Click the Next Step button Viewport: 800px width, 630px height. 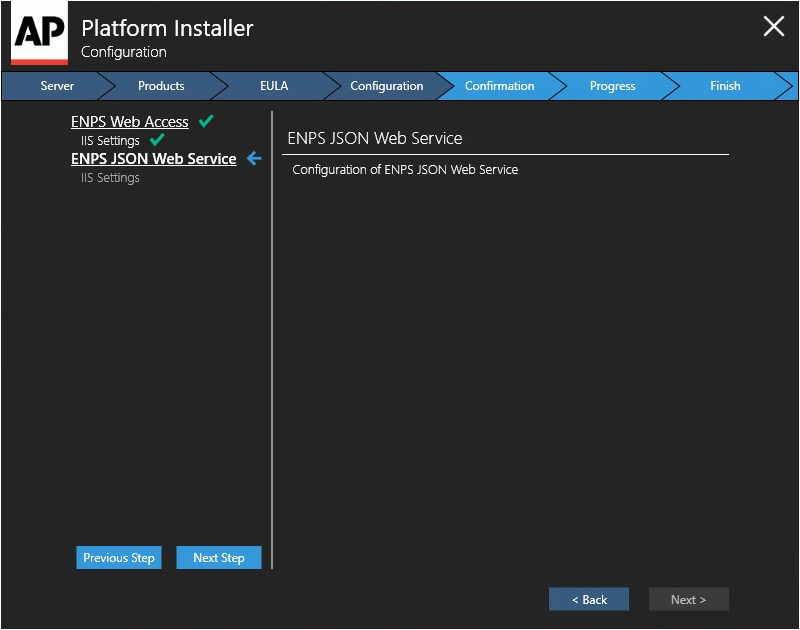tap(219, 558)
